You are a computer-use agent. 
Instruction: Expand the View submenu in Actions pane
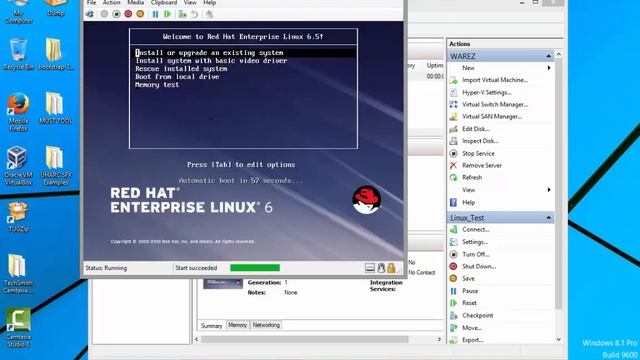[x=549, y=190]
